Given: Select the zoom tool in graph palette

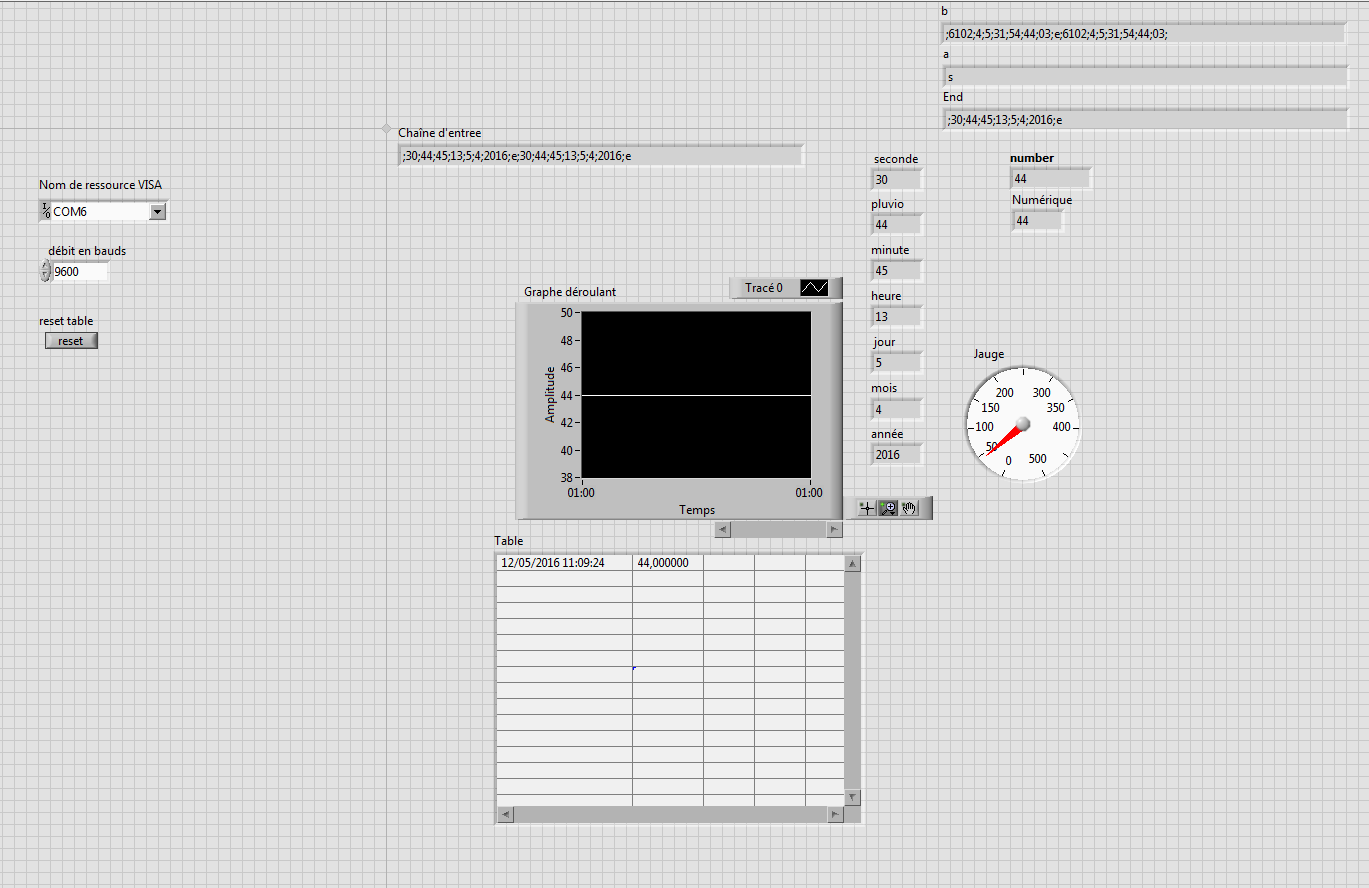Looking at the screenshot, I should click(x=888, y=508).
